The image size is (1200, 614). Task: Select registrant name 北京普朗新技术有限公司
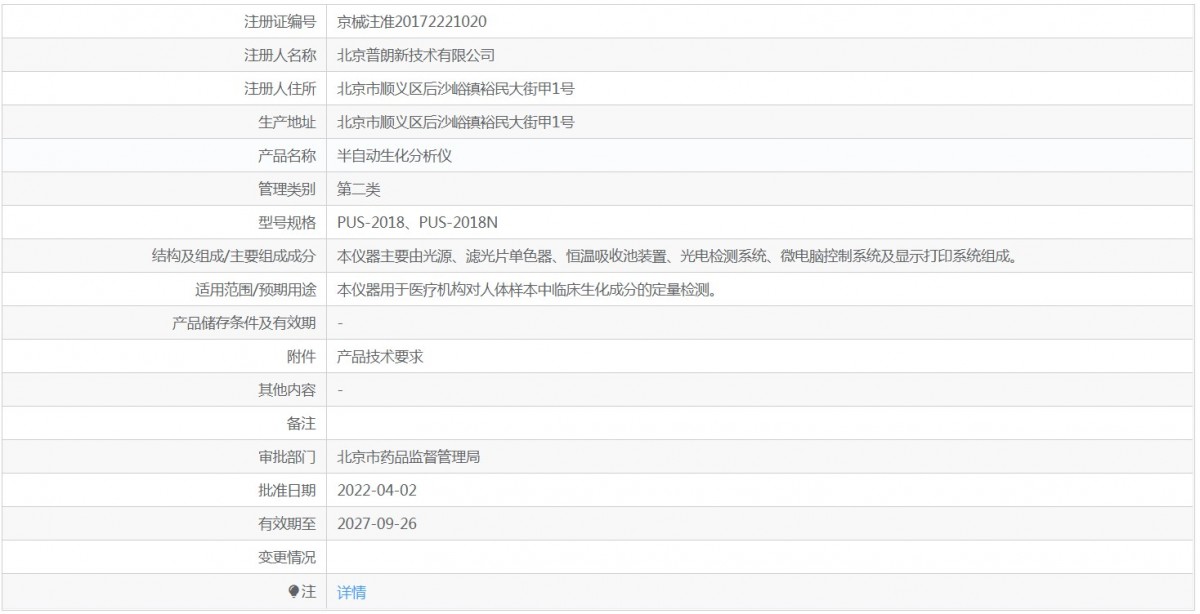point(416,55)
